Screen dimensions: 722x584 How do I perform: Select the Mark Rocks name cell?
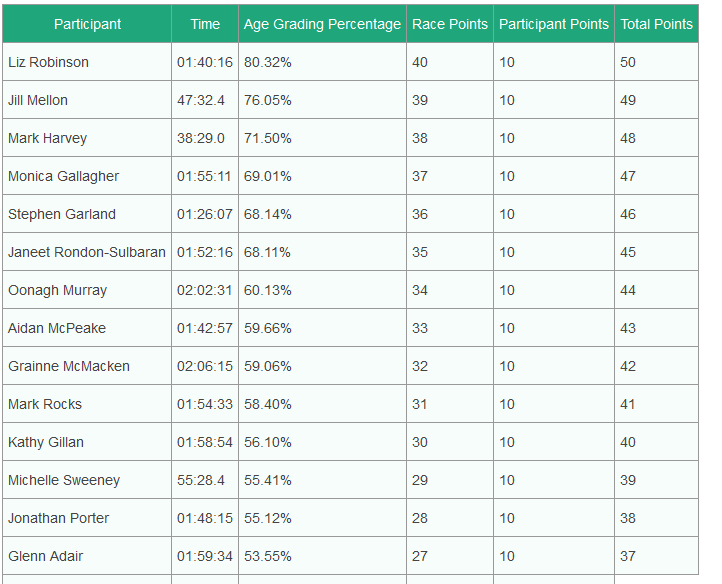click(87, 404)
